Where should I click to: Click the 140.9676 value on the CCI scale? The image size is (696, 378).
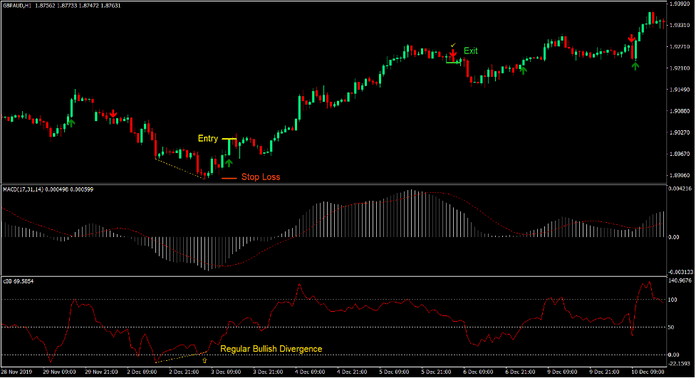(680, 280)
